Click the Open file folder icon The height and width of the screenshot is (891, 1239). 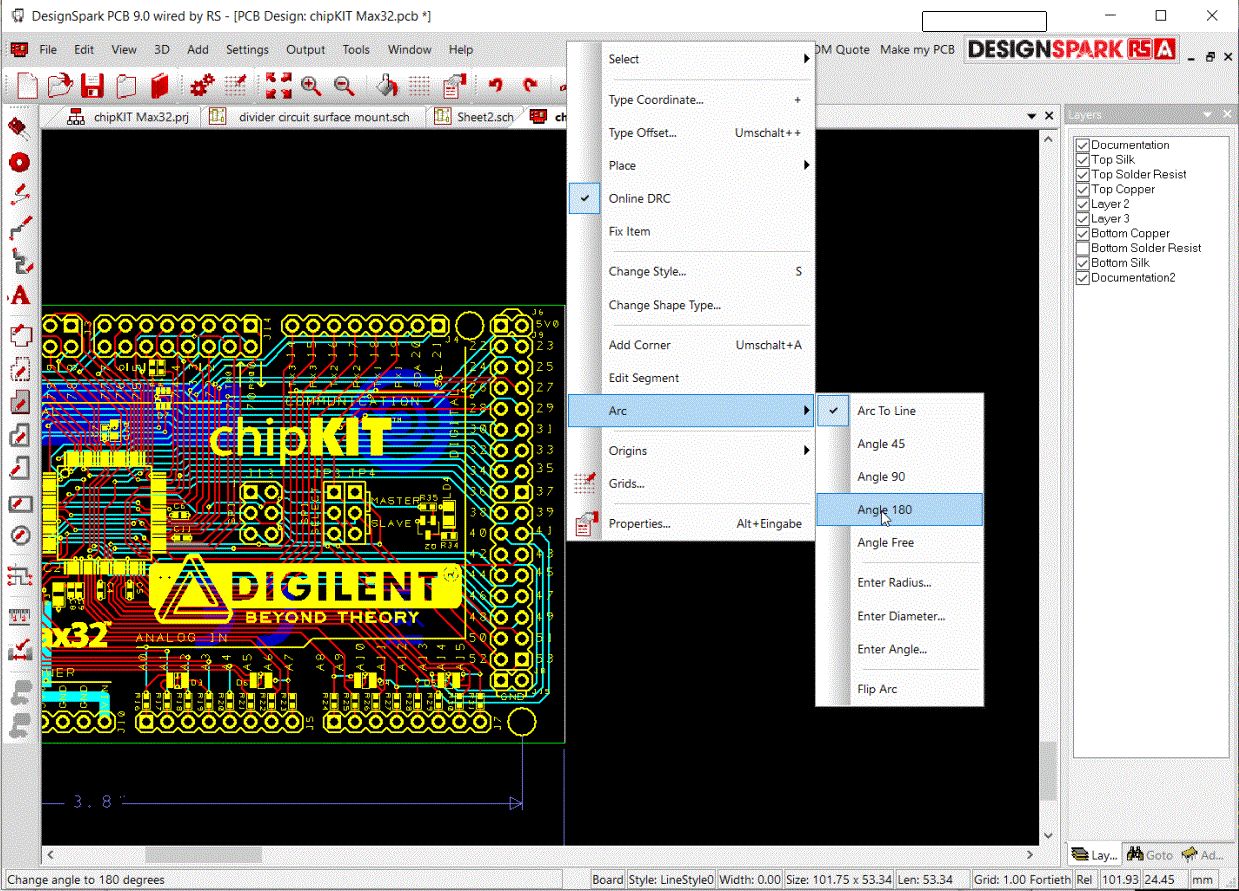pyautogui.click(x=60, y=85)
